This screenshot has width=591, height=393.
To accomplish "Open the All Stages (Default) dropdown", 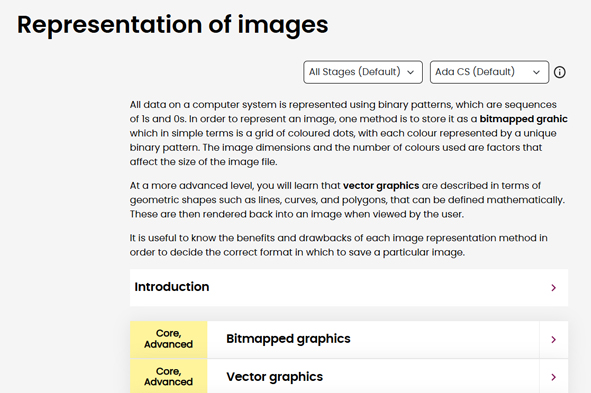I will click(x=363, y=72).
